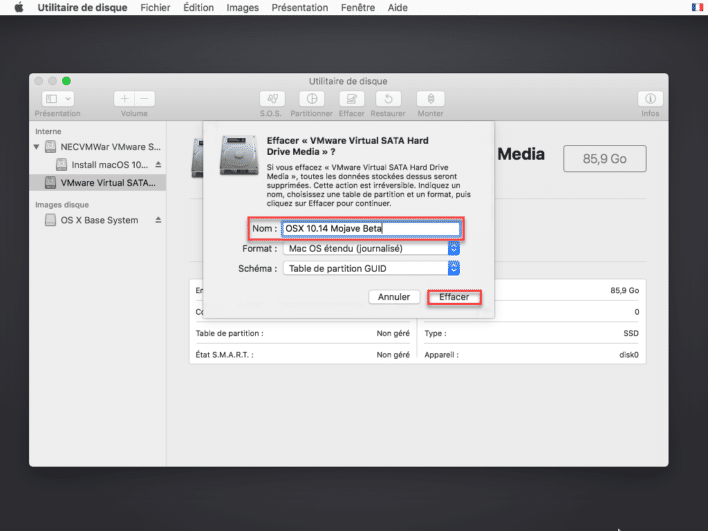This screenshot has width=708, height=531.
Task: Click the Nom text field
Action: click(x=371, y=228)
